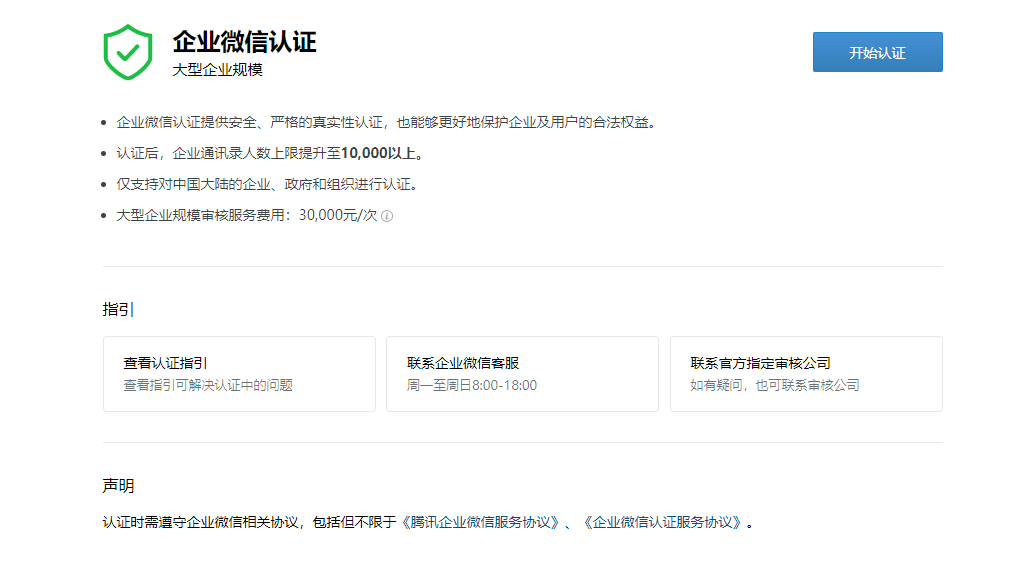Click the 周一至周日8:00-18:00 text

point(472,385)
